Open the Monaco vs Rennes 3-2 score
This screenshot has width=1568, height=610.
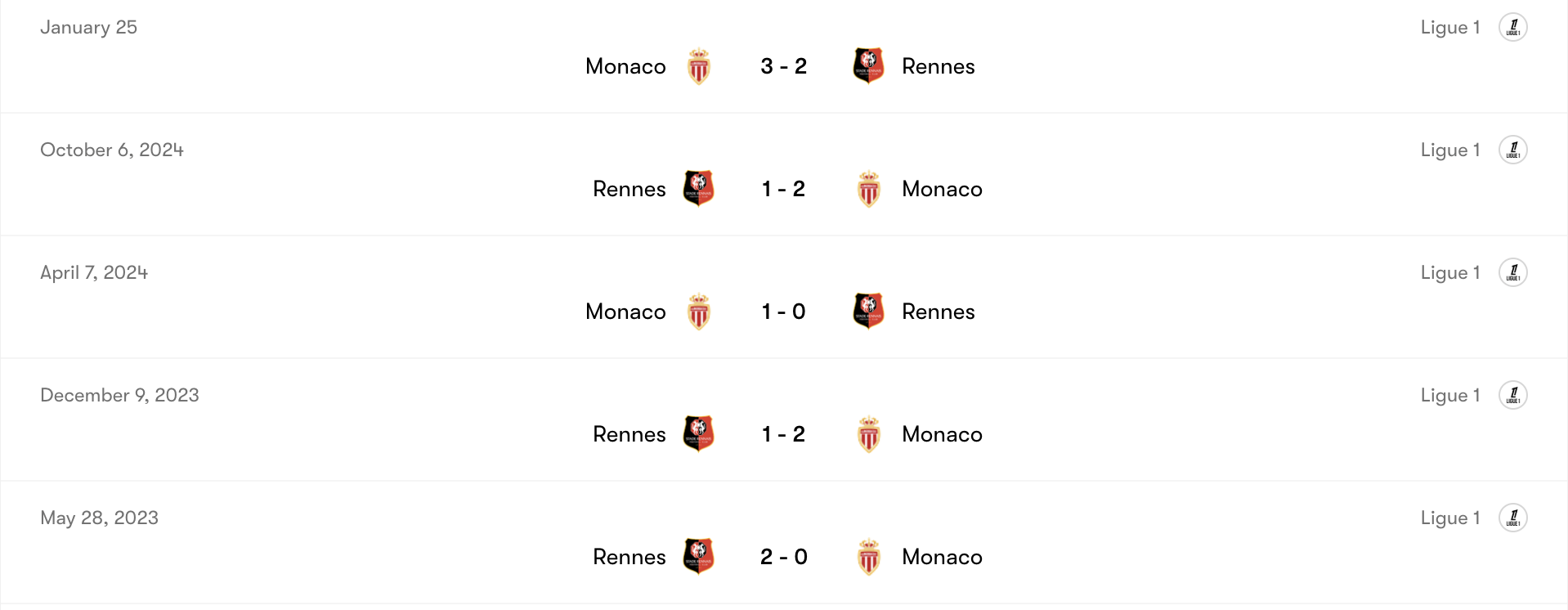tap(783, 65)
